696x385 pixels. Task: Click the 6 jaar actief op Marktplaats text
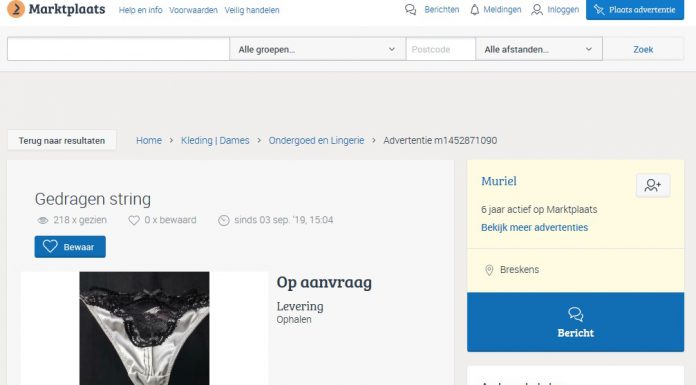click(x=539, y=210)
